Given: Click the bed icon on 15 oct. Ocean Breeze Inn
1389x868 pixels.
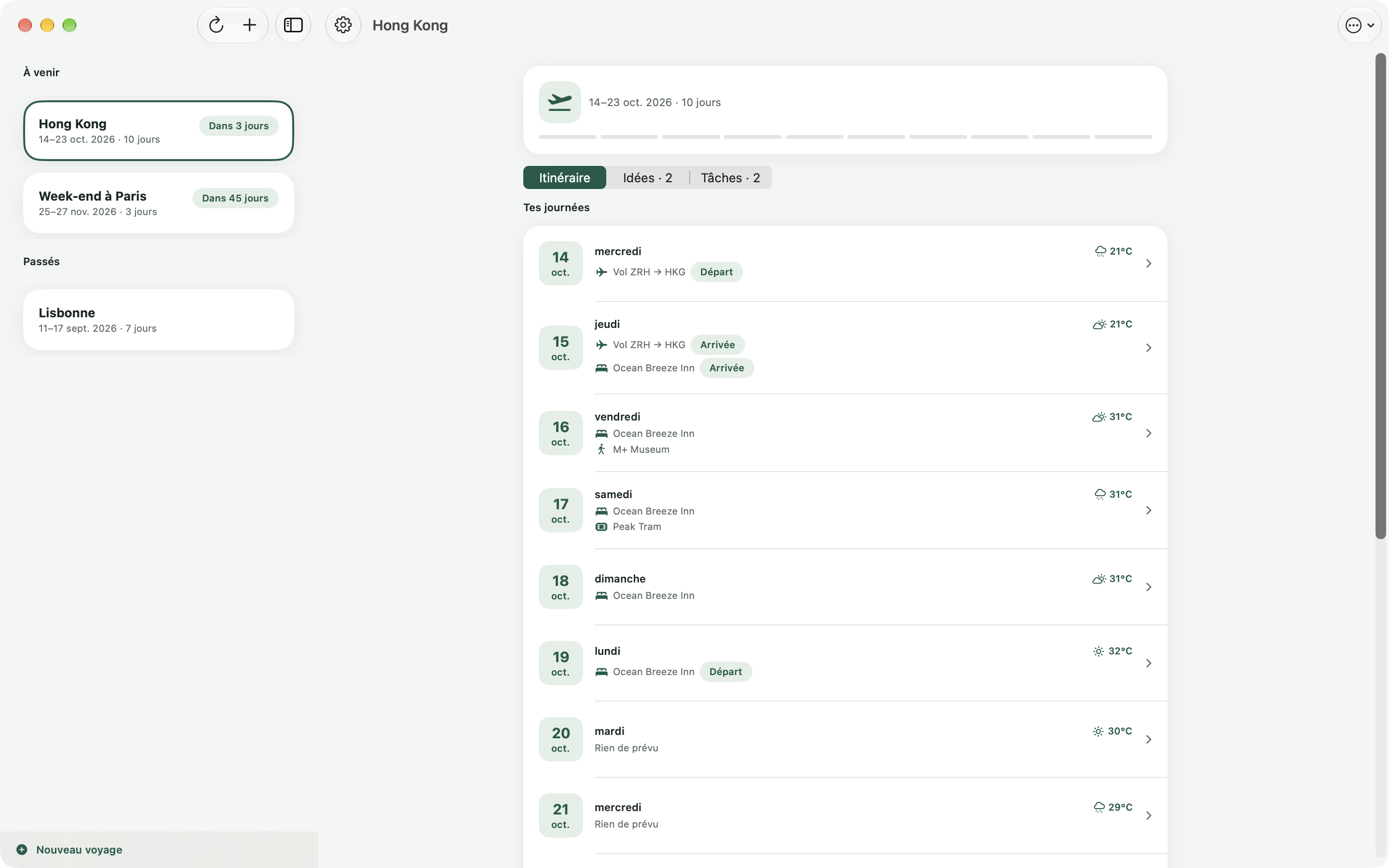Looking at the screenshot, I should [601, 368].
